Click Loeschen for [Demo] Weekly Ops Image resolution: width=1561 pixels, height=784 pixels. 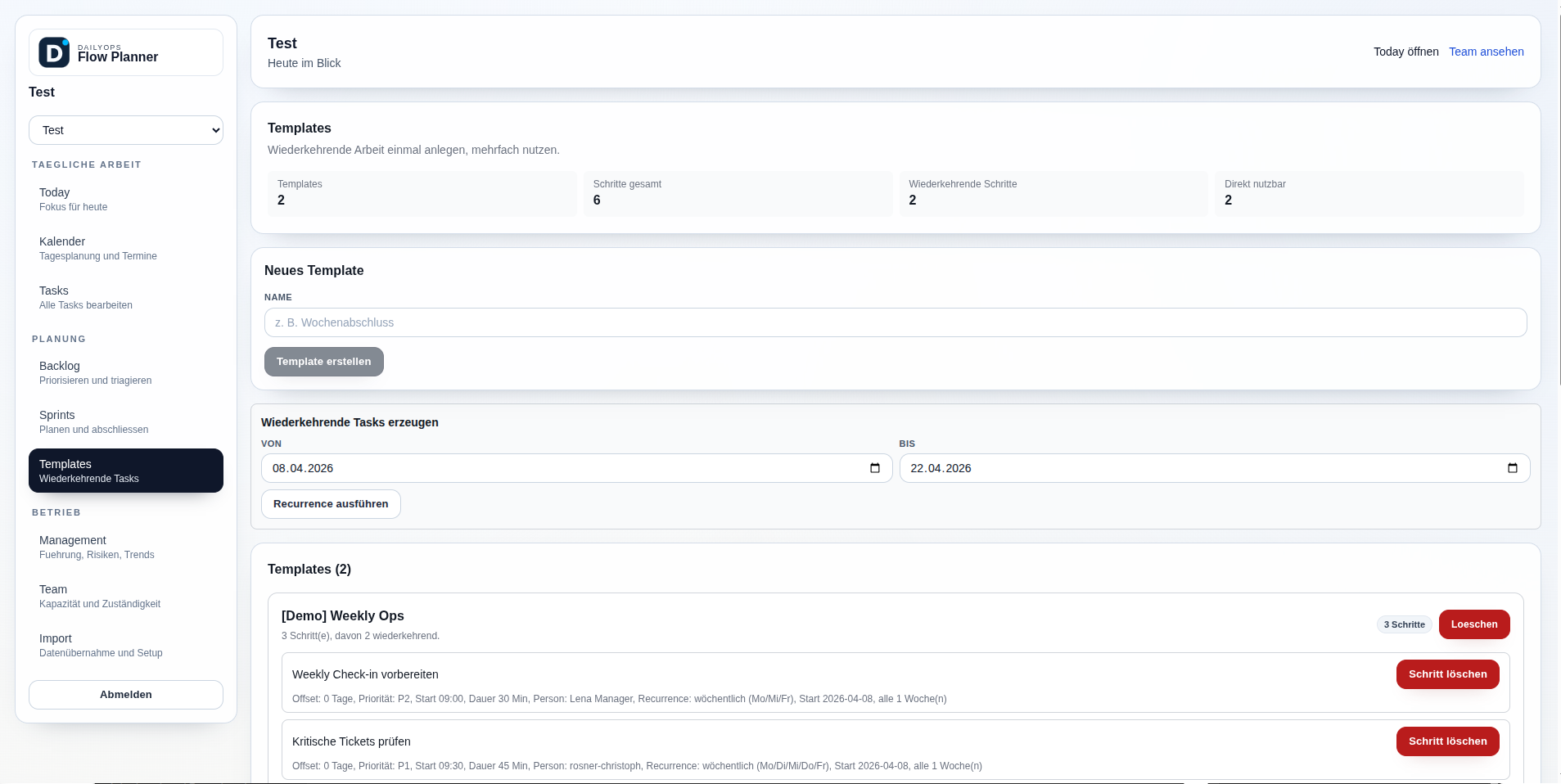tap(1474, 624)
